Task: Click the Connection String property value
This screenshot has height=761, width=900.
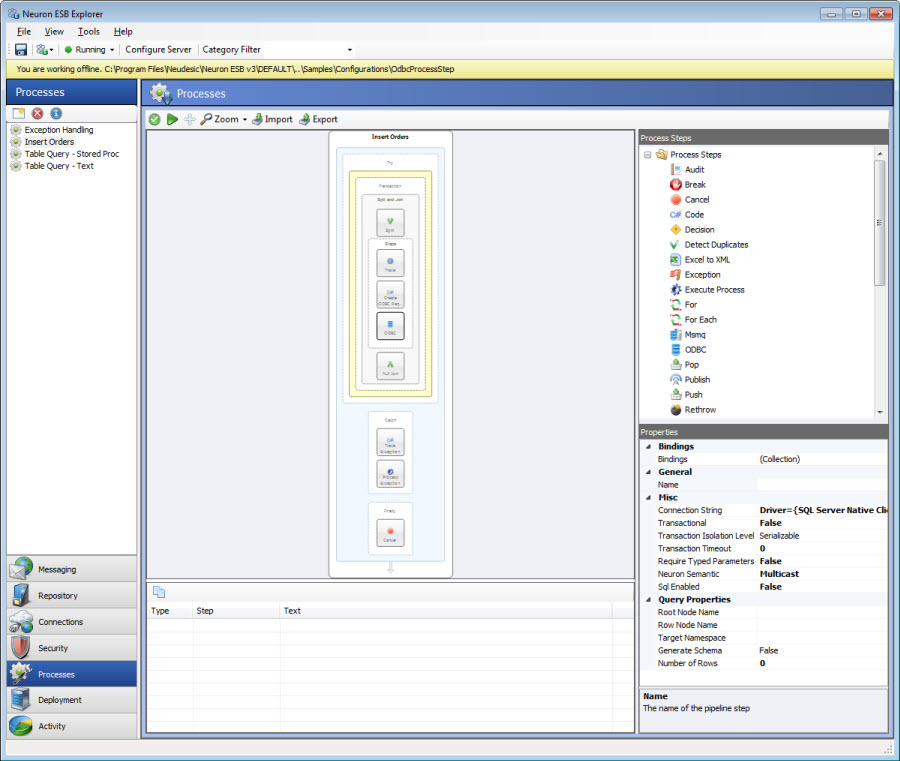Action: (x=822, y=510)
